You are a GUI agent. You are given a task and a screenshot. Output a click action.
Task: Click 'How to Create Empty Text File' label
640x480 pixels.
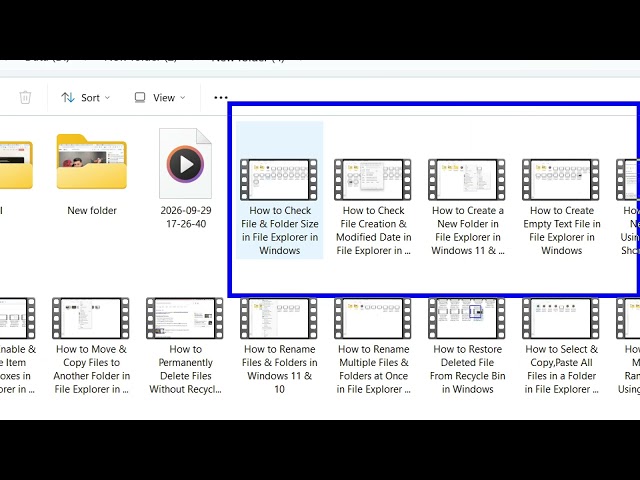click(562, 231)
